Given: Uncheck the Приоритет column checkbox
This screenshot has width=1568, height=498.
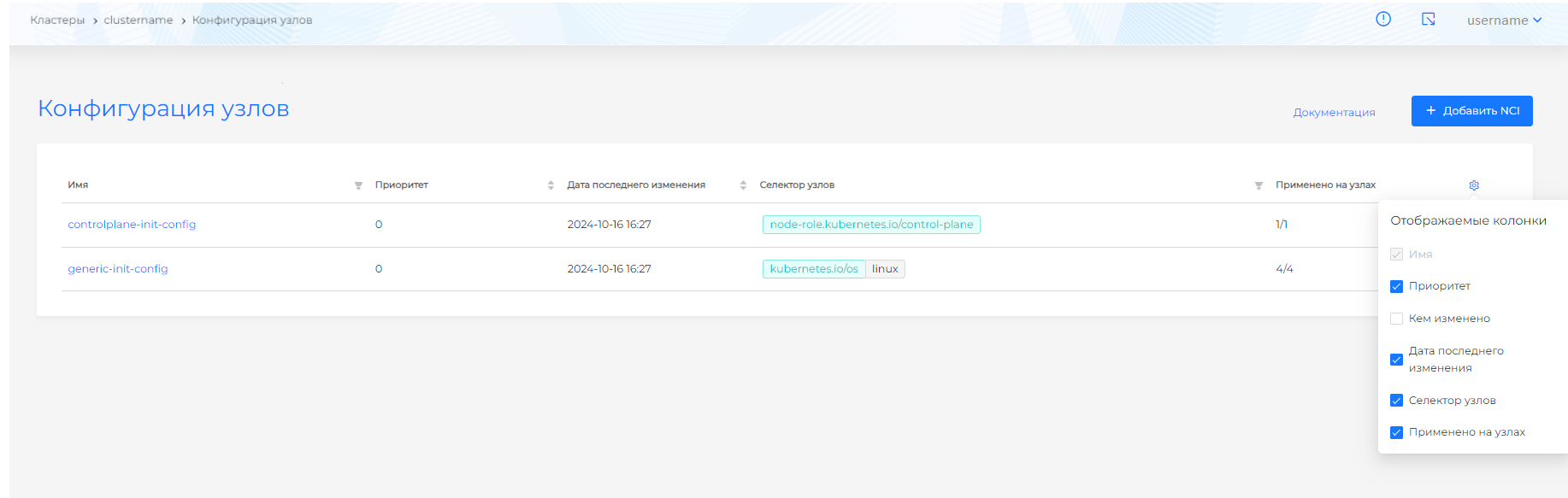Looking at the screenshot, I should (x=1396, y=286).
